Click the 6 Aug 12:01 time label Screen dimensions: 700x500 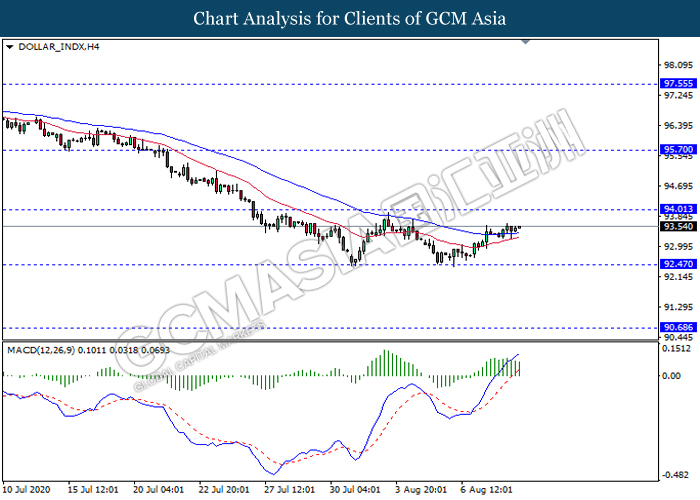[x=486, y=490]
